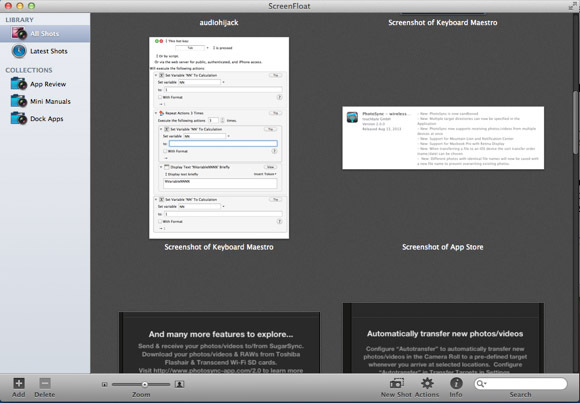Click the 'Screenshot of App Store' label

(443, 247)
